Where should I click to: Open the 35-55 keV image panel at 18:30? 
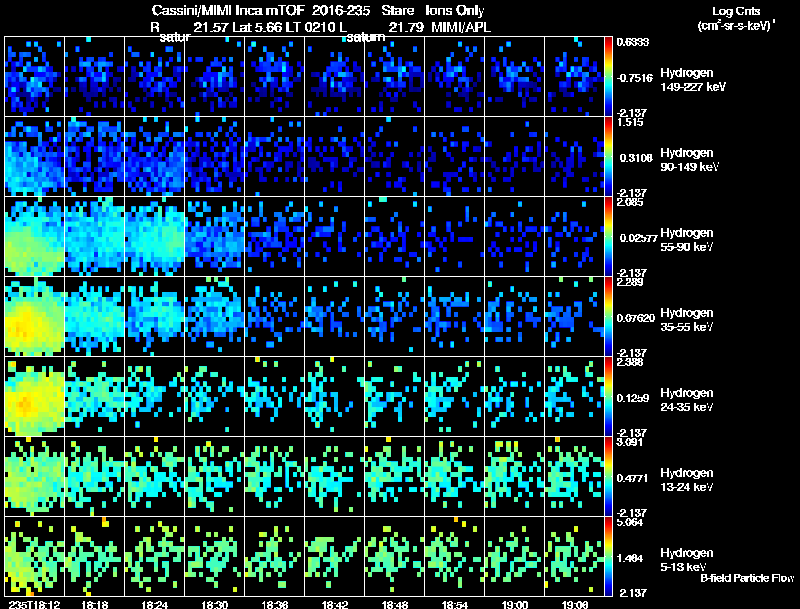pos(215,316)
